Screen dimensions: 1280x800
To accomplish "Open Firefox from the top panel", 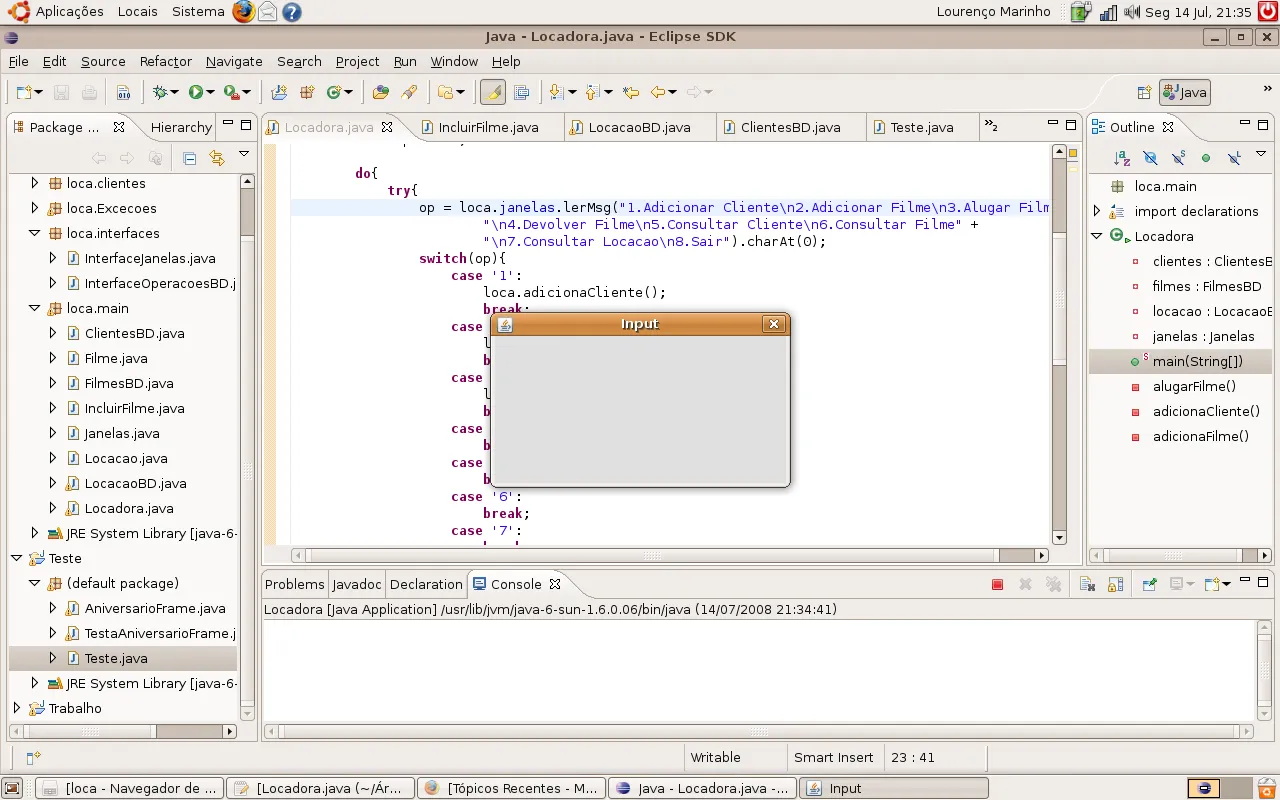I will coord(243,12).
